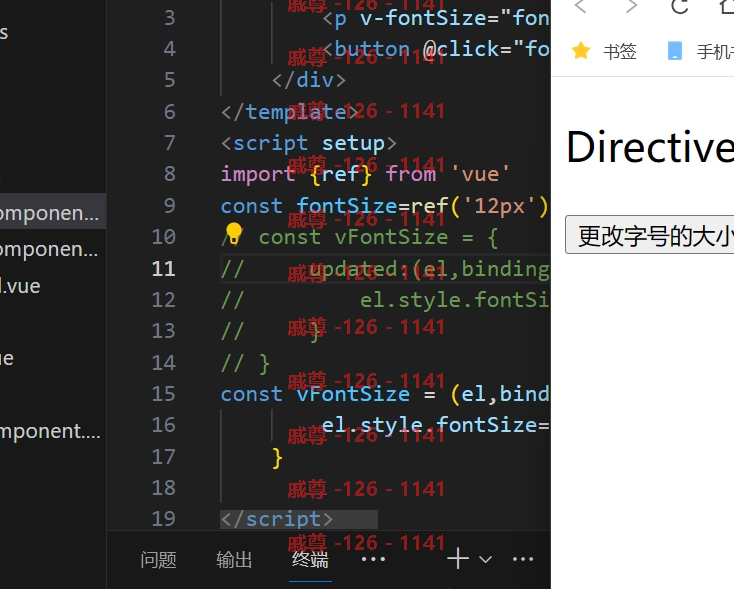Click line number 15 in the gutter

pos(163,394)
